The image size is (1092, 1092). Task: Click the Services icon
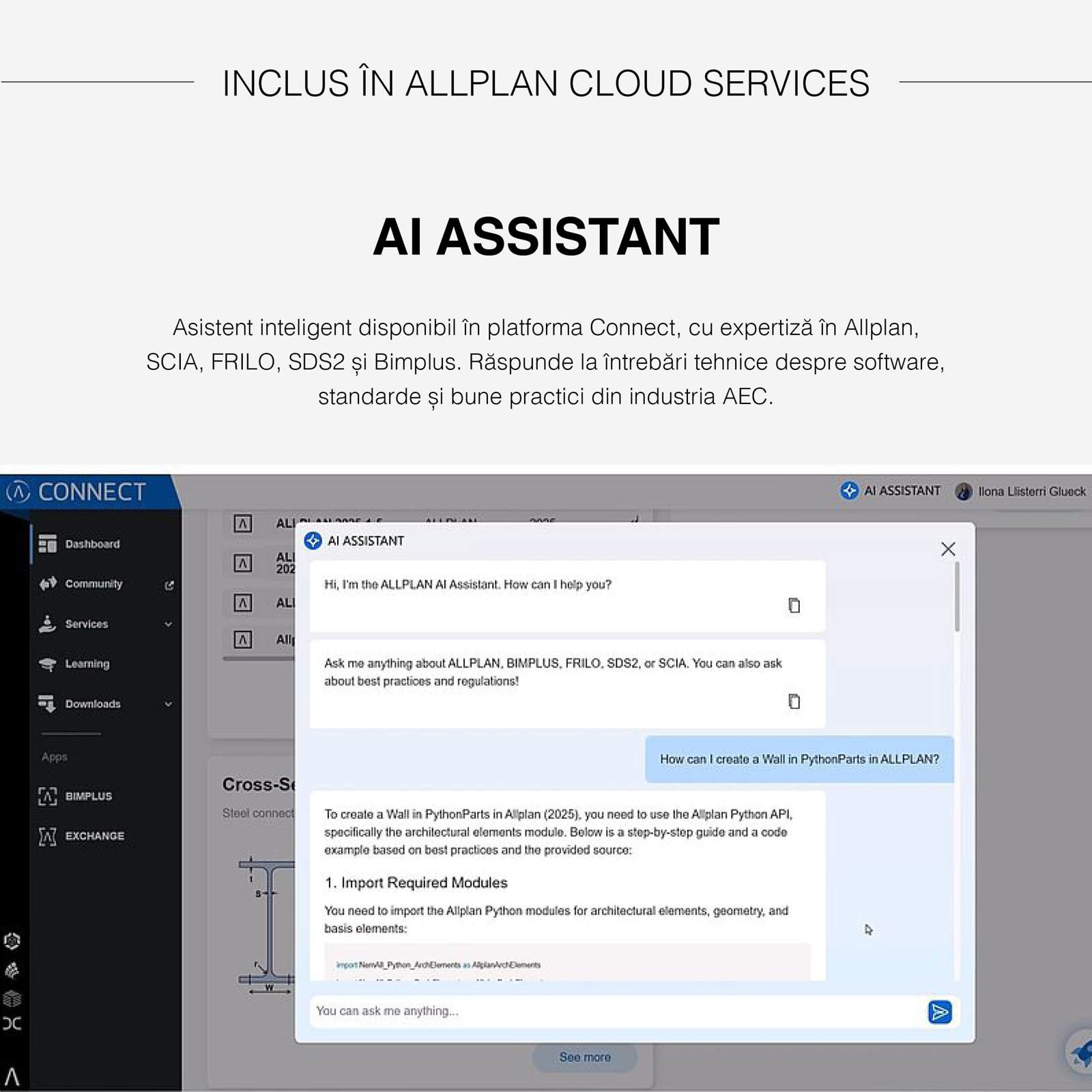point(48,624)
